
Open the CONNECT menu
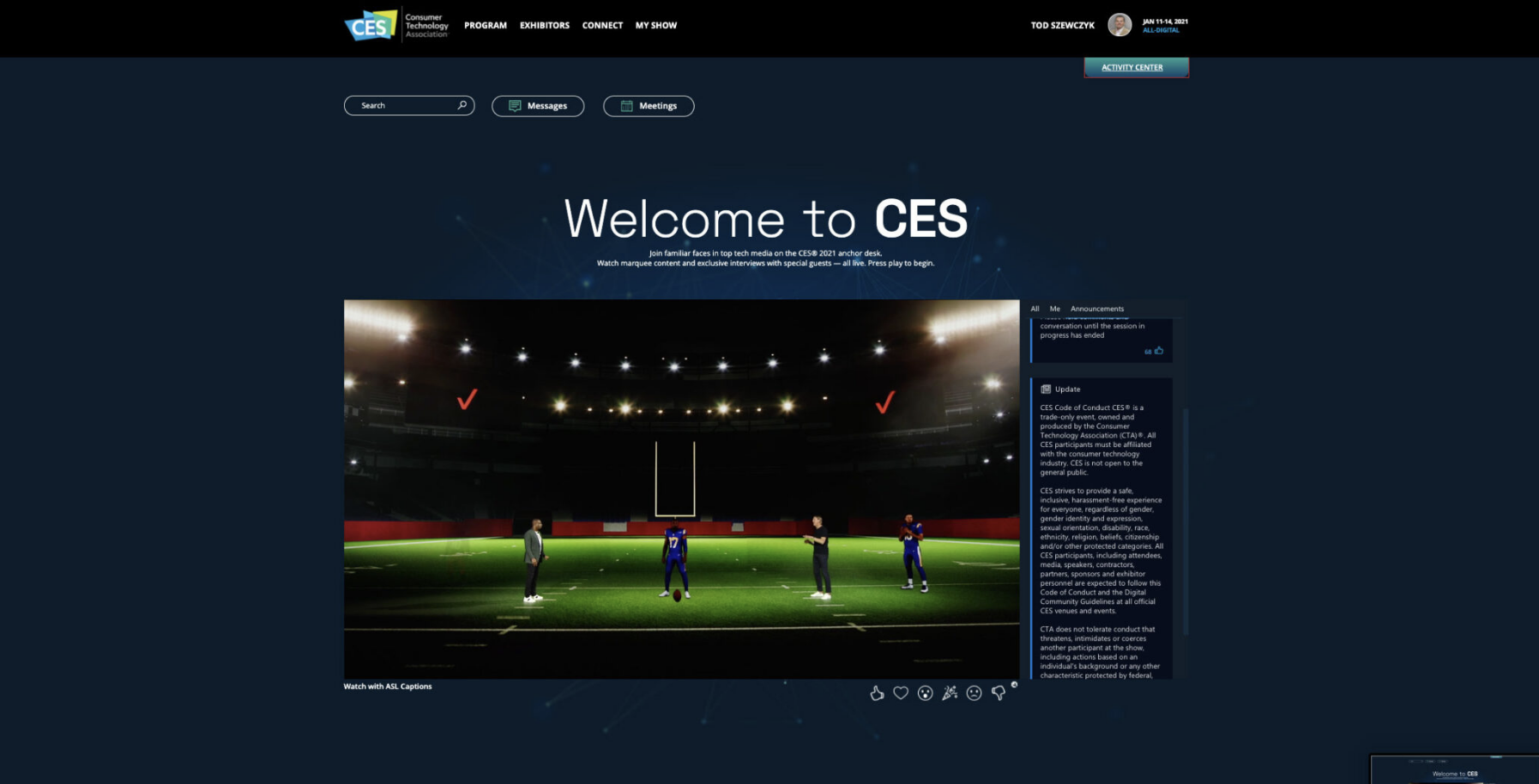(602, 26)
